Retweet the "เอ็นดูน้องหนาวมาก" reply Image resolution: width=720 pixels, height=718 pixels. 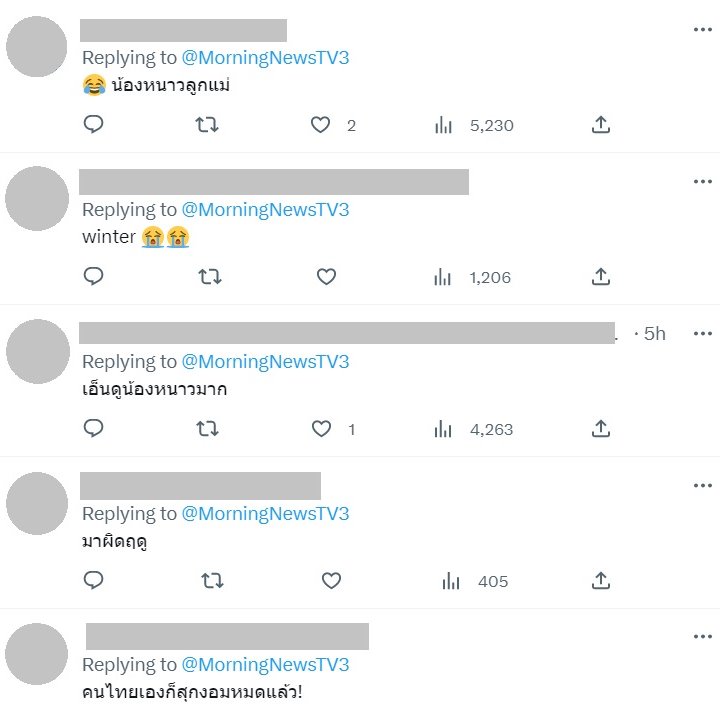click(x=208, y=429)
